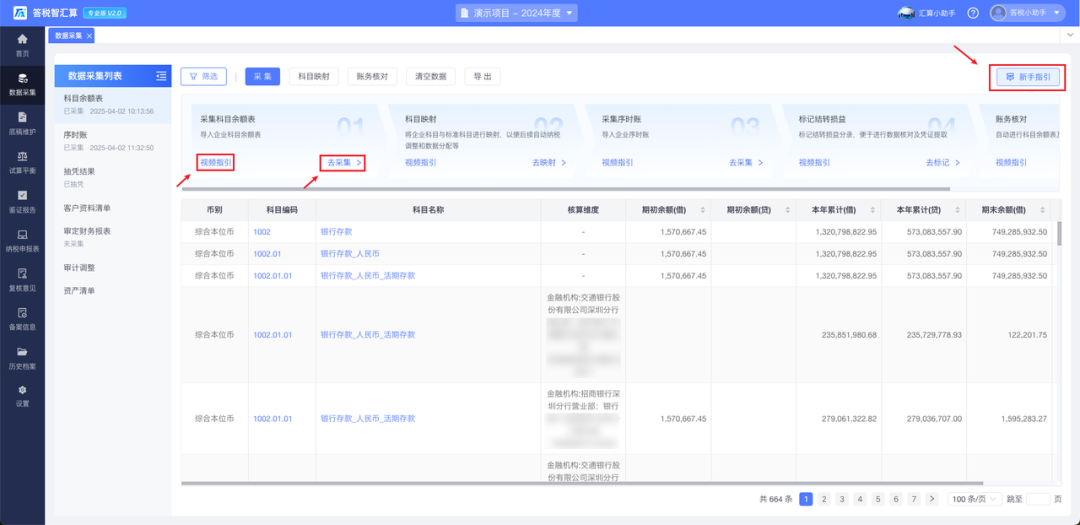
Task: Open the 汇算小助手 robot assistant
Action: pyautogui.click(x=926, y=13)
